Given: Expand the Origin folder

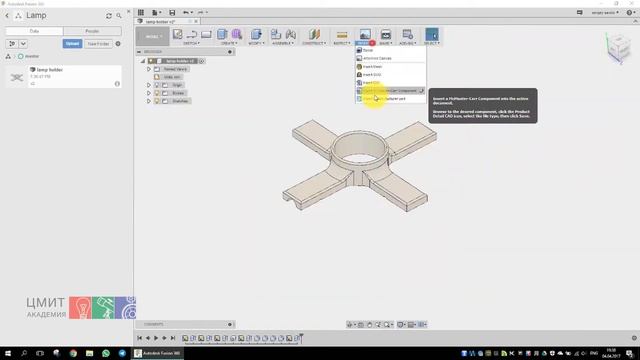Looking at the screenshot, I should point(149,85).
